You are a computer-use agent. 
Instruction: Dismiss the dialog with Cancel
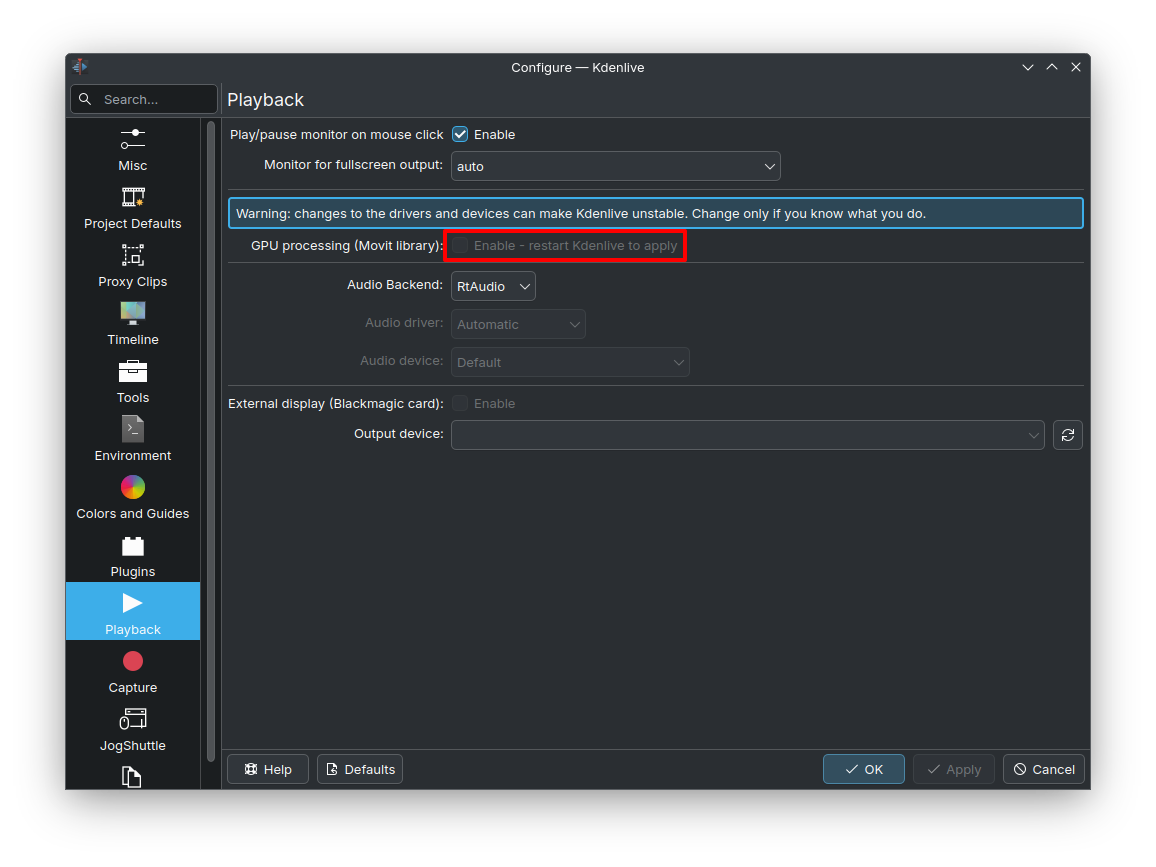click(x=1044, y=769)
